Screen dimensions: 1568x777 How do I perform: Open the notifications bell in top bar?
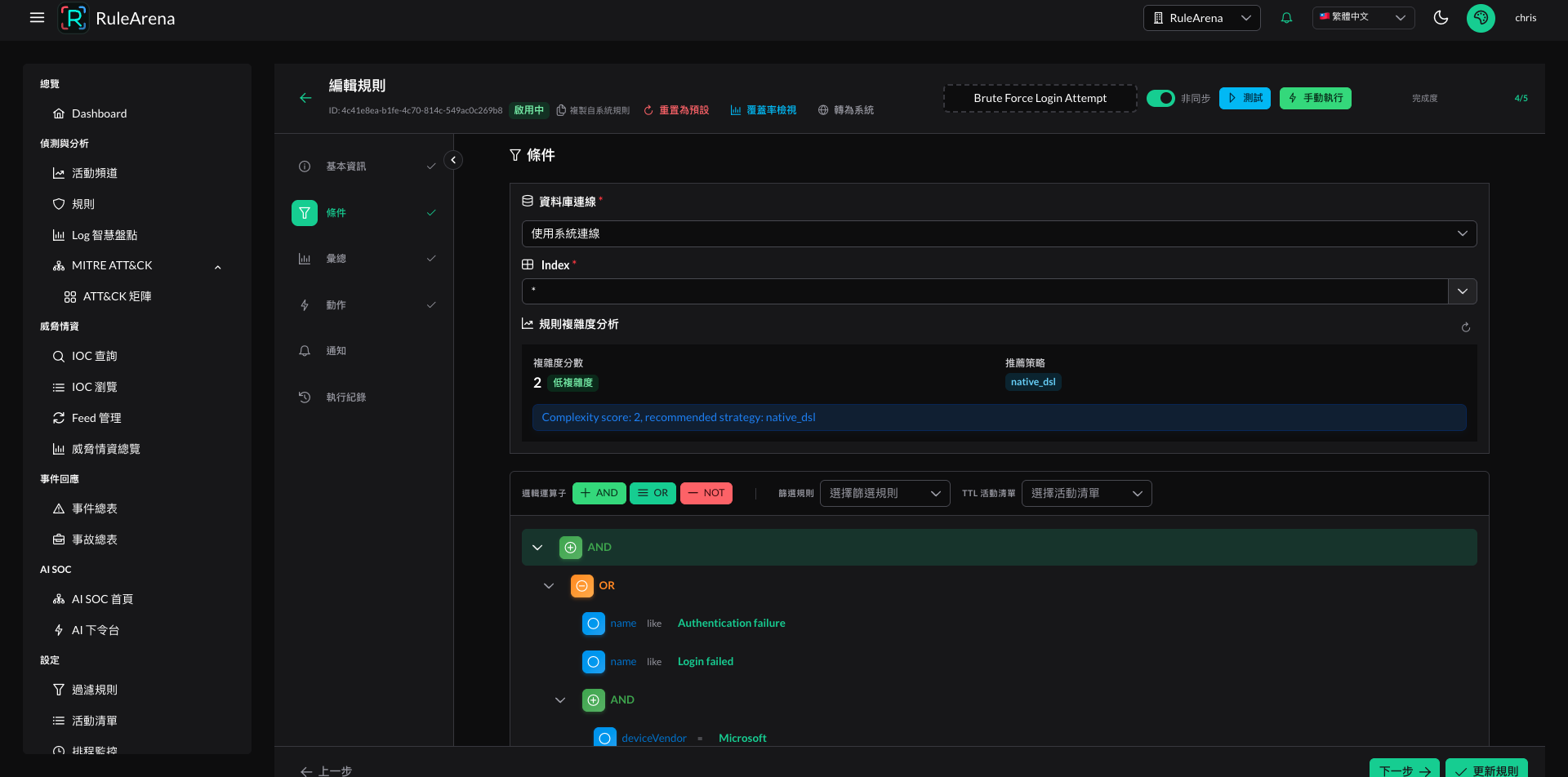pyautogui.click(x=1286, y=18)
